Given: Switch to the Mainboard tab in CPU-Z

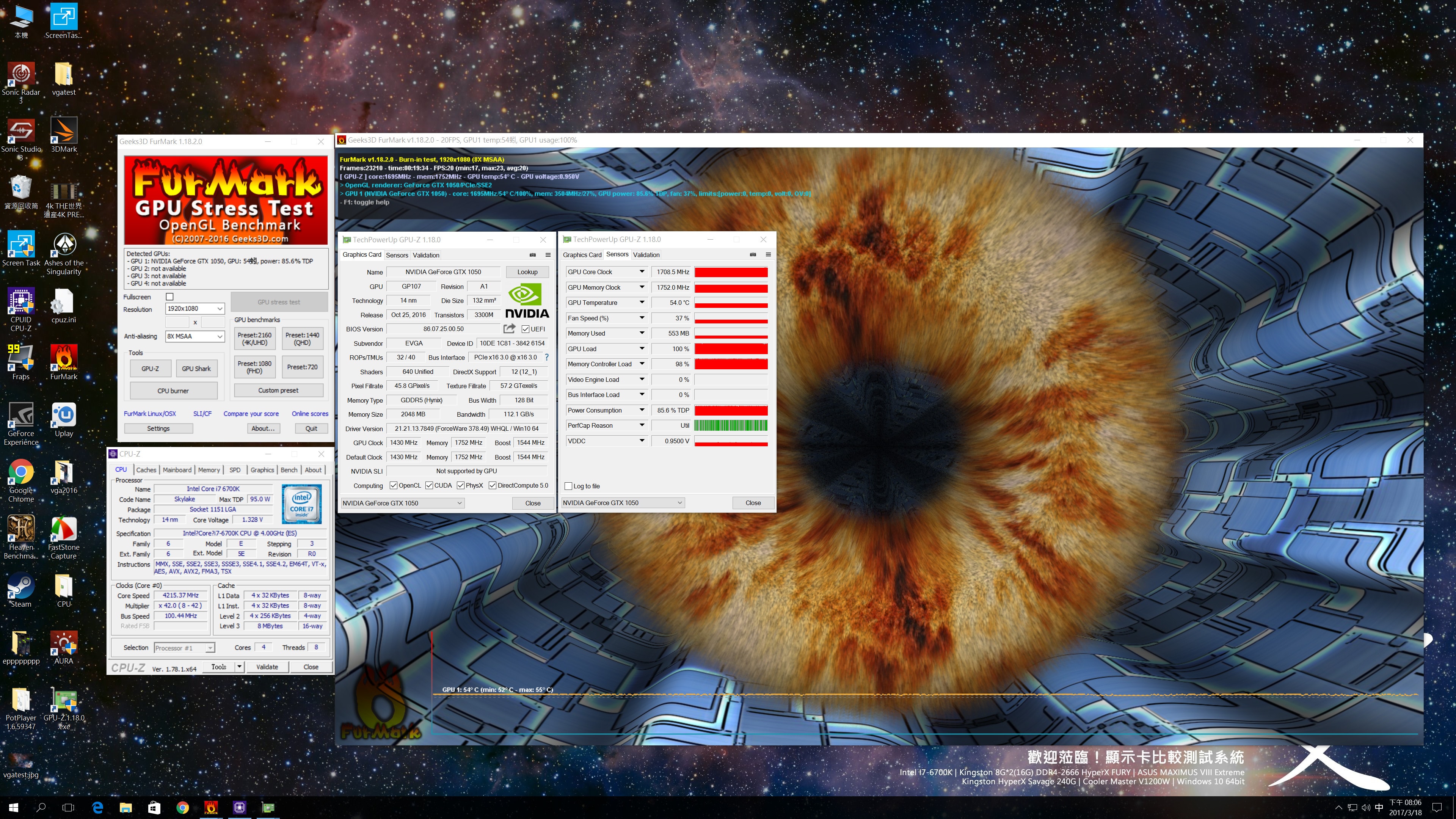Looking at the screenshot, I should click(x=177, y=470).
